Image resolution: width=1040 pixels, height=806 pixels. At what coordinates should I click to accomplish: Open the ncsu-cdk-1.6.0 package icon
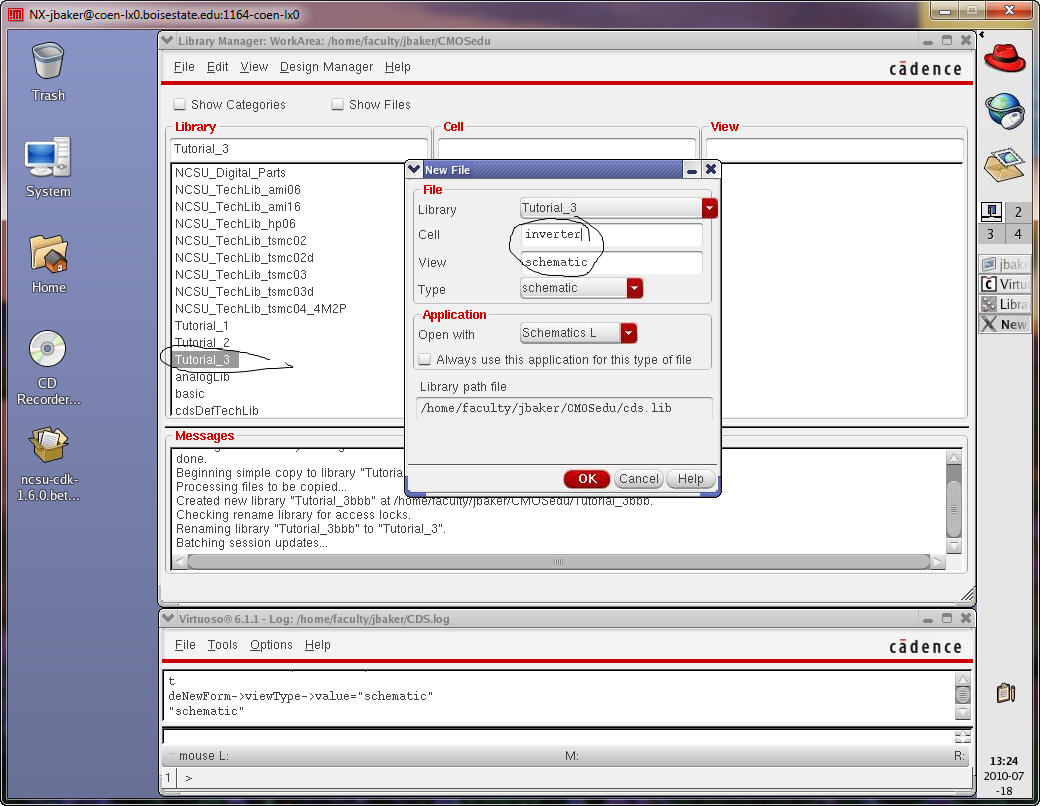pos(48,463)
